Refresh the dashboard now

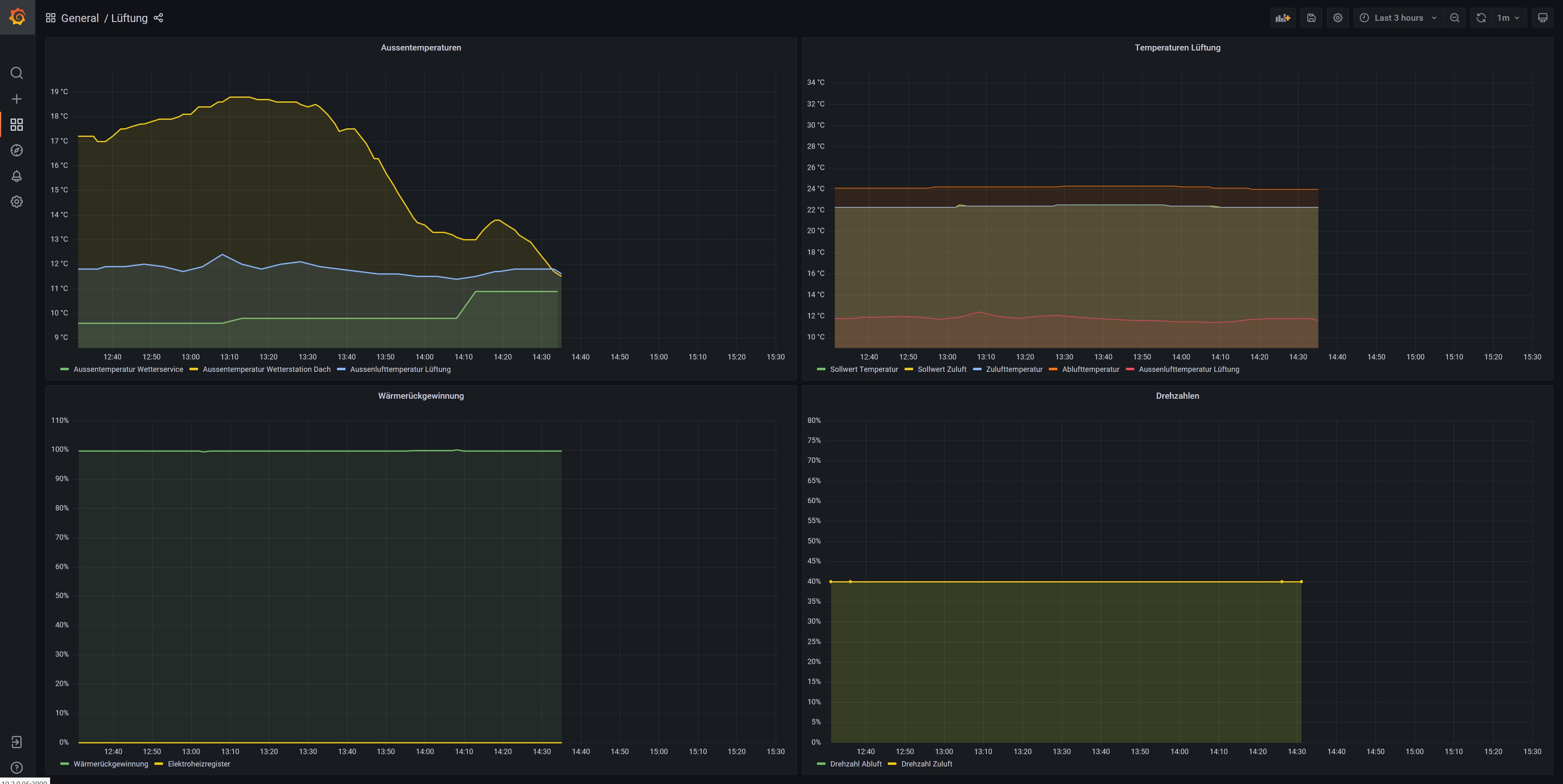click(1481, 18)
